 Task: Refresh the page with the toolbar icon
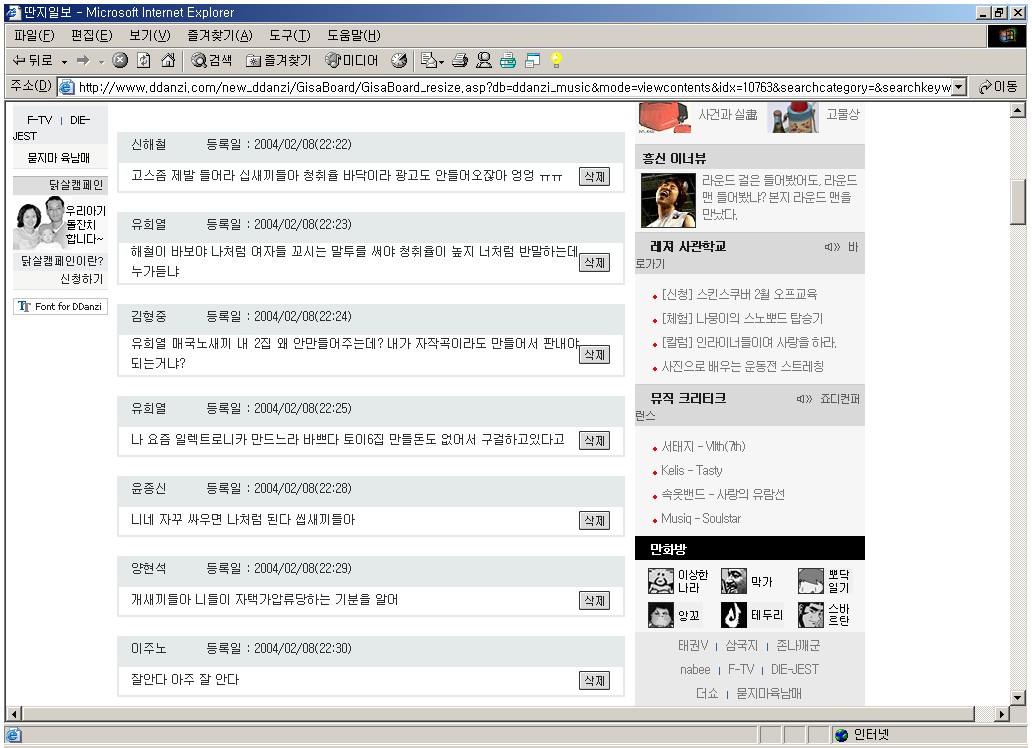tap(144, 61)
